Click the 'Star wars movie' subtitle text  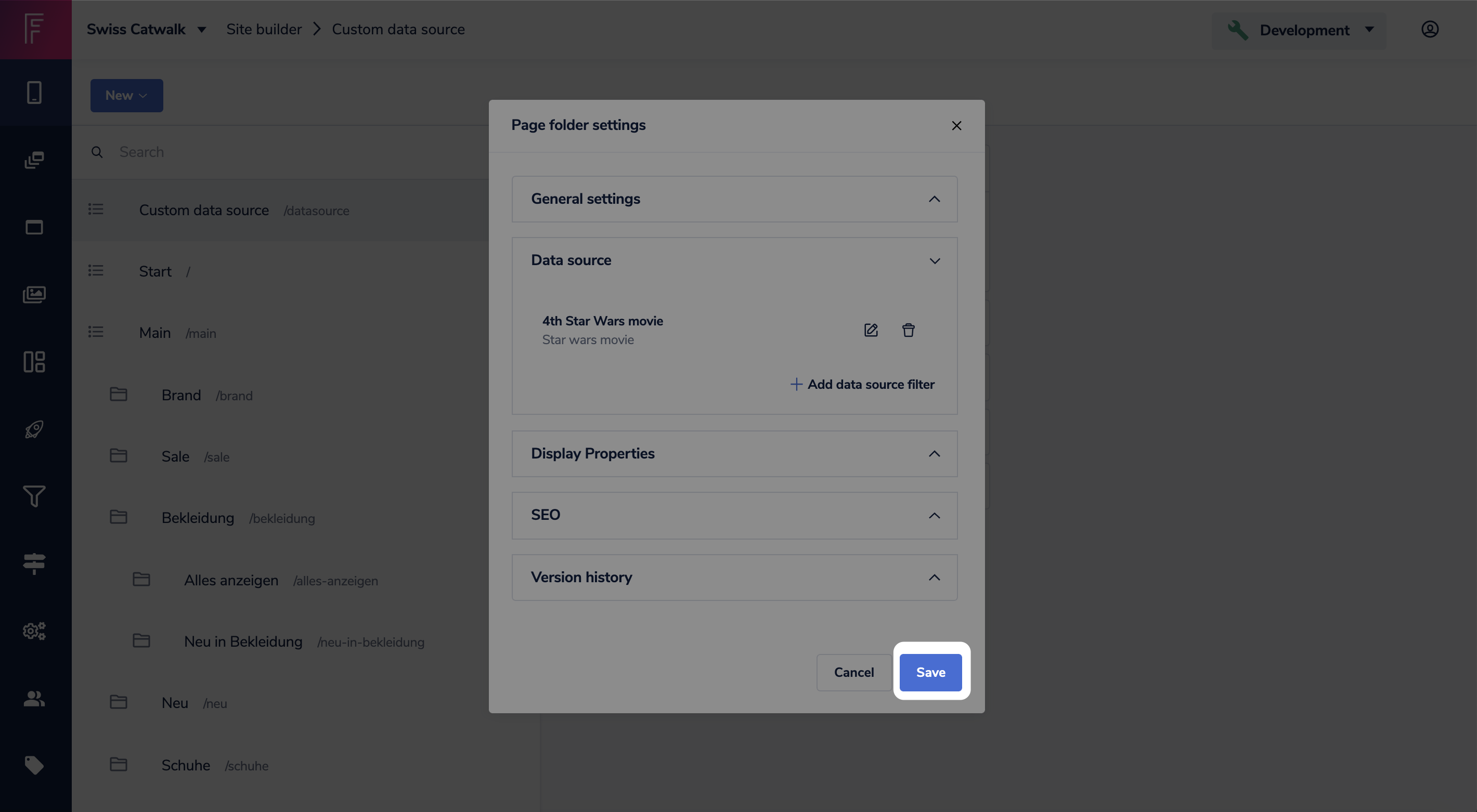588,340
